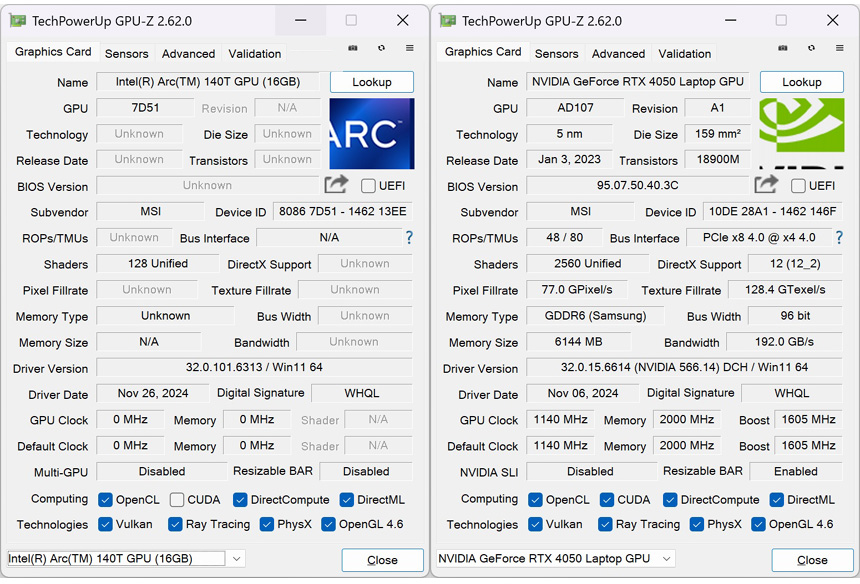The width and height of the screenshot is (860, 584).
Task: Enable the CUDA checkbox for Intel Arc GPU
Action: [x=177, y=500]
